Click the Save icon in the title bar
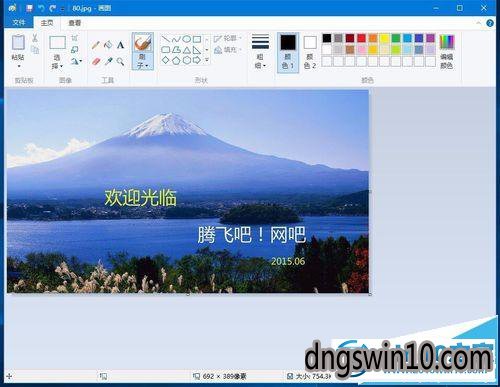500x387 pixels. coord(29,8)
